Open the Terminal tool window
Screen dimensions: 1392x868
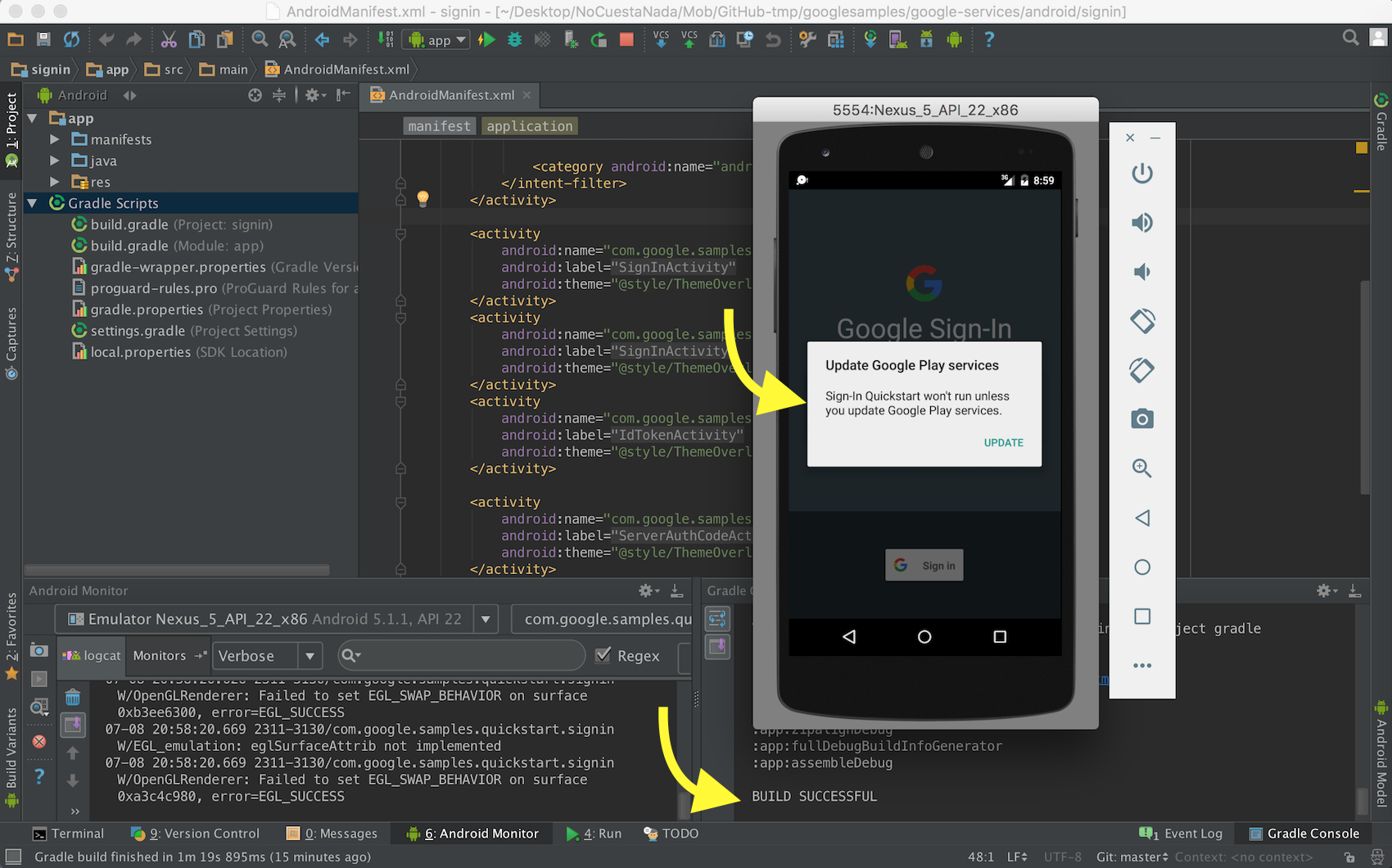pyautogui.click(x=68, y=834)
